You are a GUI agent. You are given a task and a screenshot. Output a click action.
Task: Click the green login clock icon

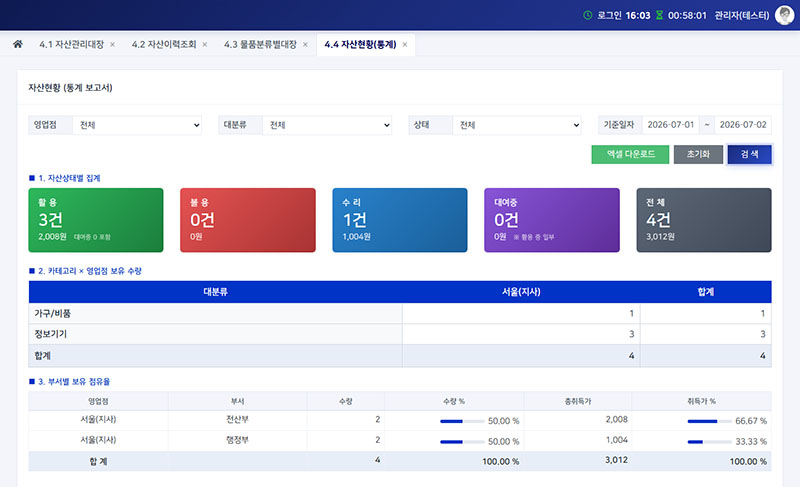[x=588, y=15]
